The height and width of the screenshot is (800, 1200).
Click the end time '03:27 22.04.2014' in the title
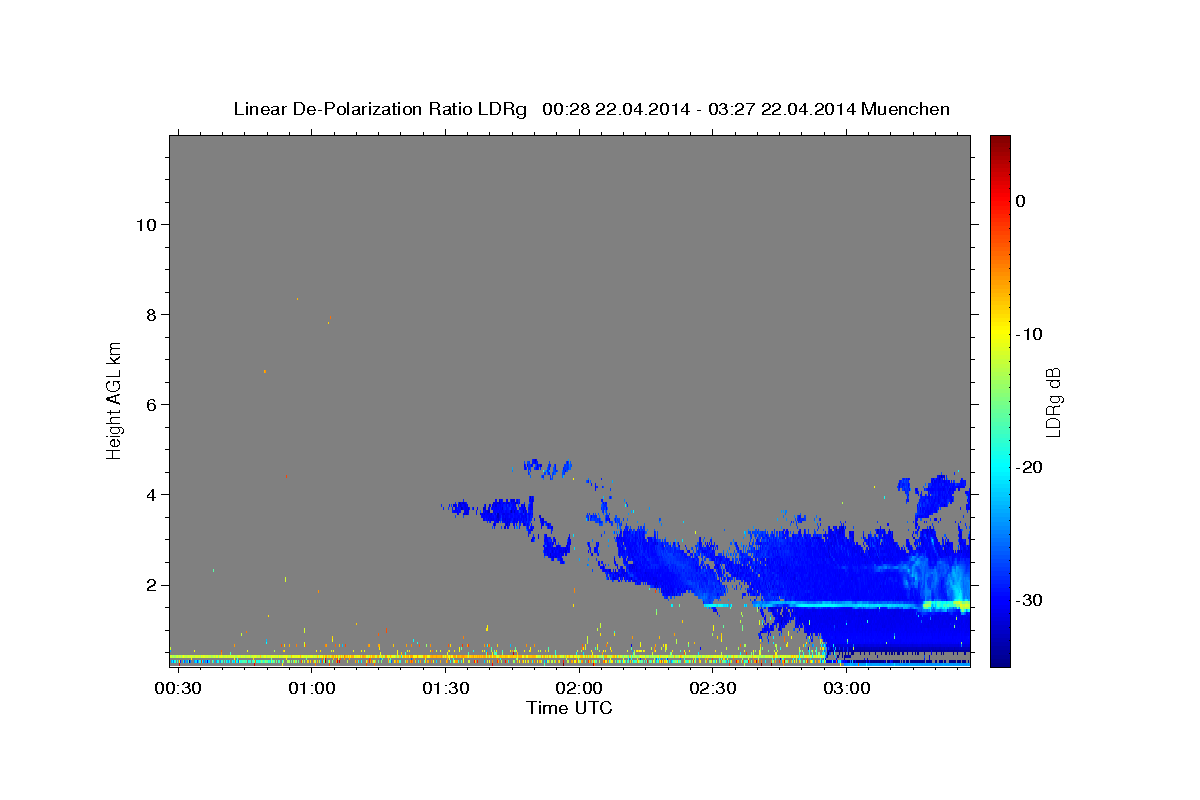point(781,109)
